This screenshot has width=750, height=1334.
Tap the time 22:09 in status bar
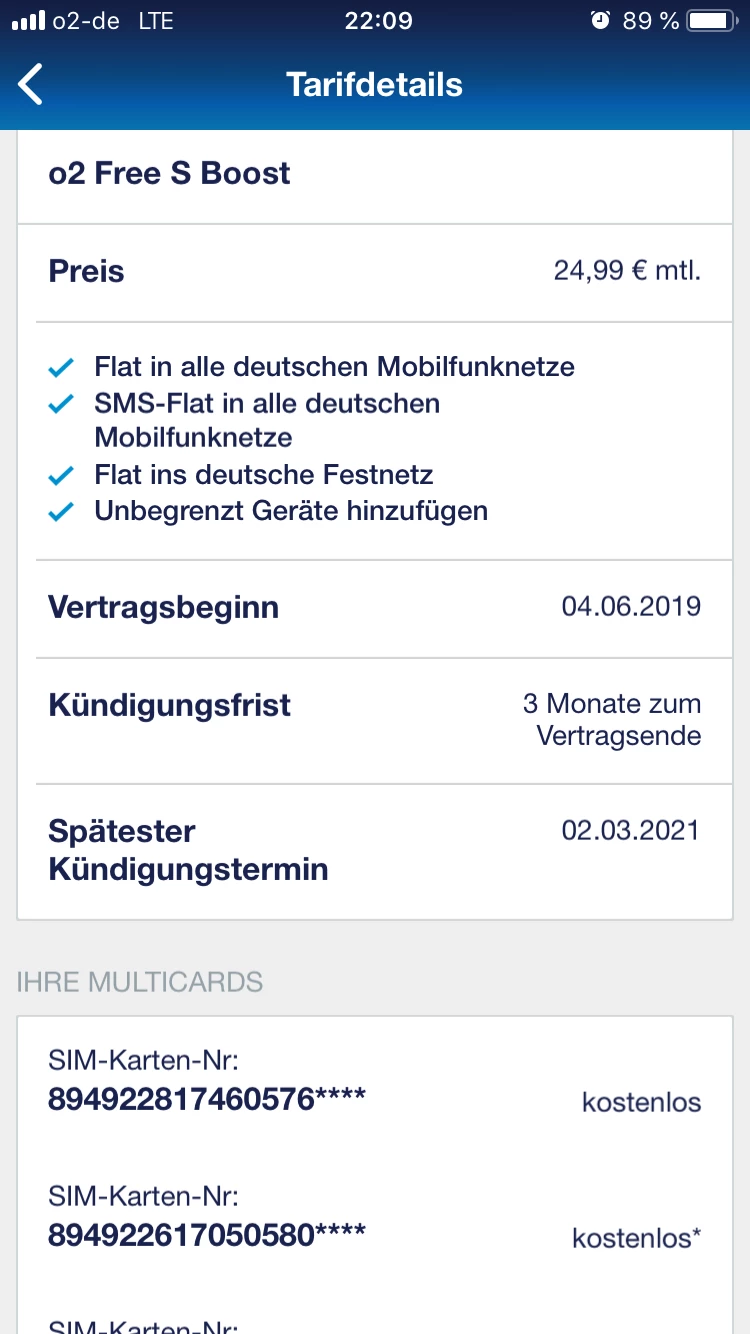point(378,21)
